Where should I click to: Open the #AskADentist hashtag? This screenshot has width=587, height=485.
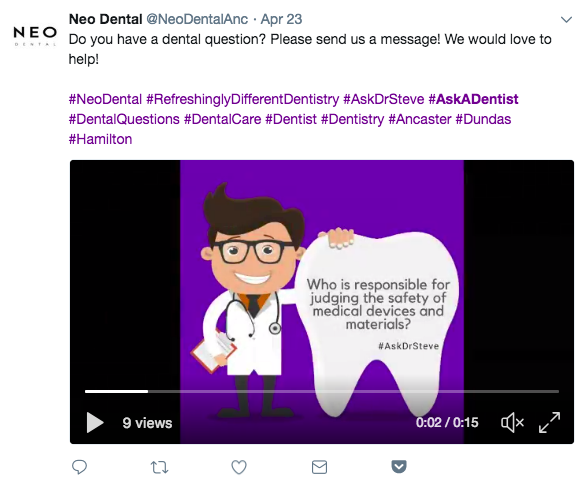pos(473,99)
